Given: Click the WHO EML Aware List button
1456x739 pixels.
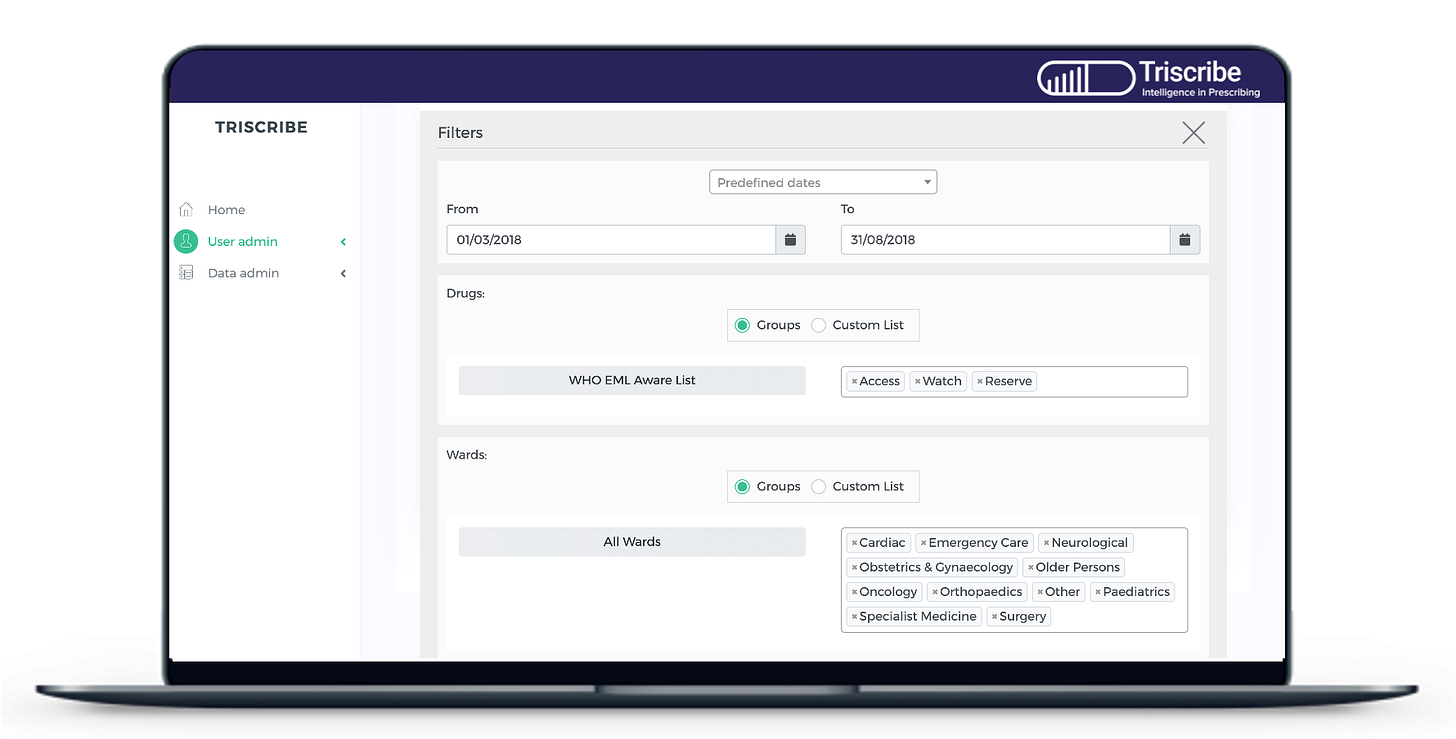Looking at the screenshot, I should [631, 380].
